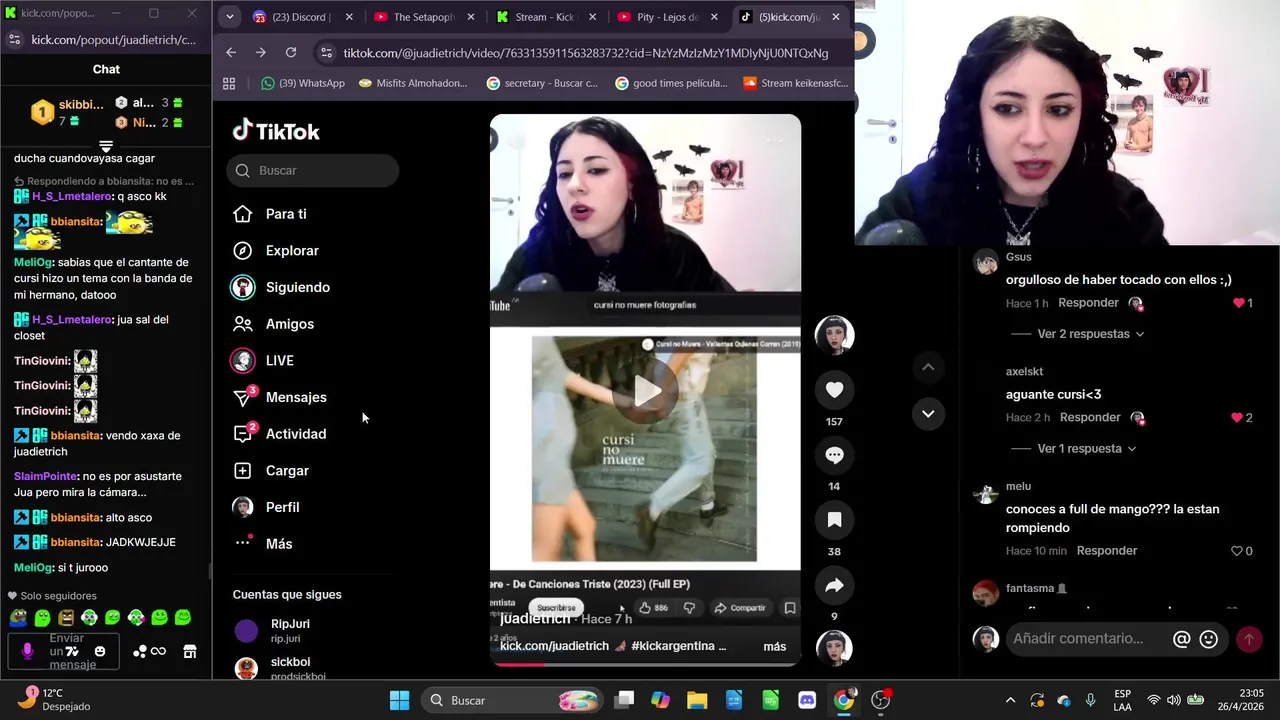Focus the TikTok Buscar search field
Viewport: 1280px width, 720px height.
[x=313, y=170]
